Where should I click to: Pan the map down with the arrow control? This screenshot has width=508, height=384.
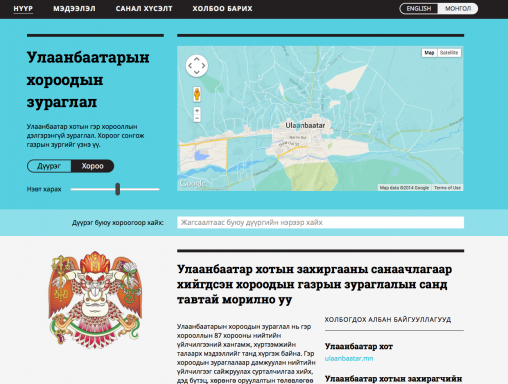pyautogui.click(x=197, y=72)
